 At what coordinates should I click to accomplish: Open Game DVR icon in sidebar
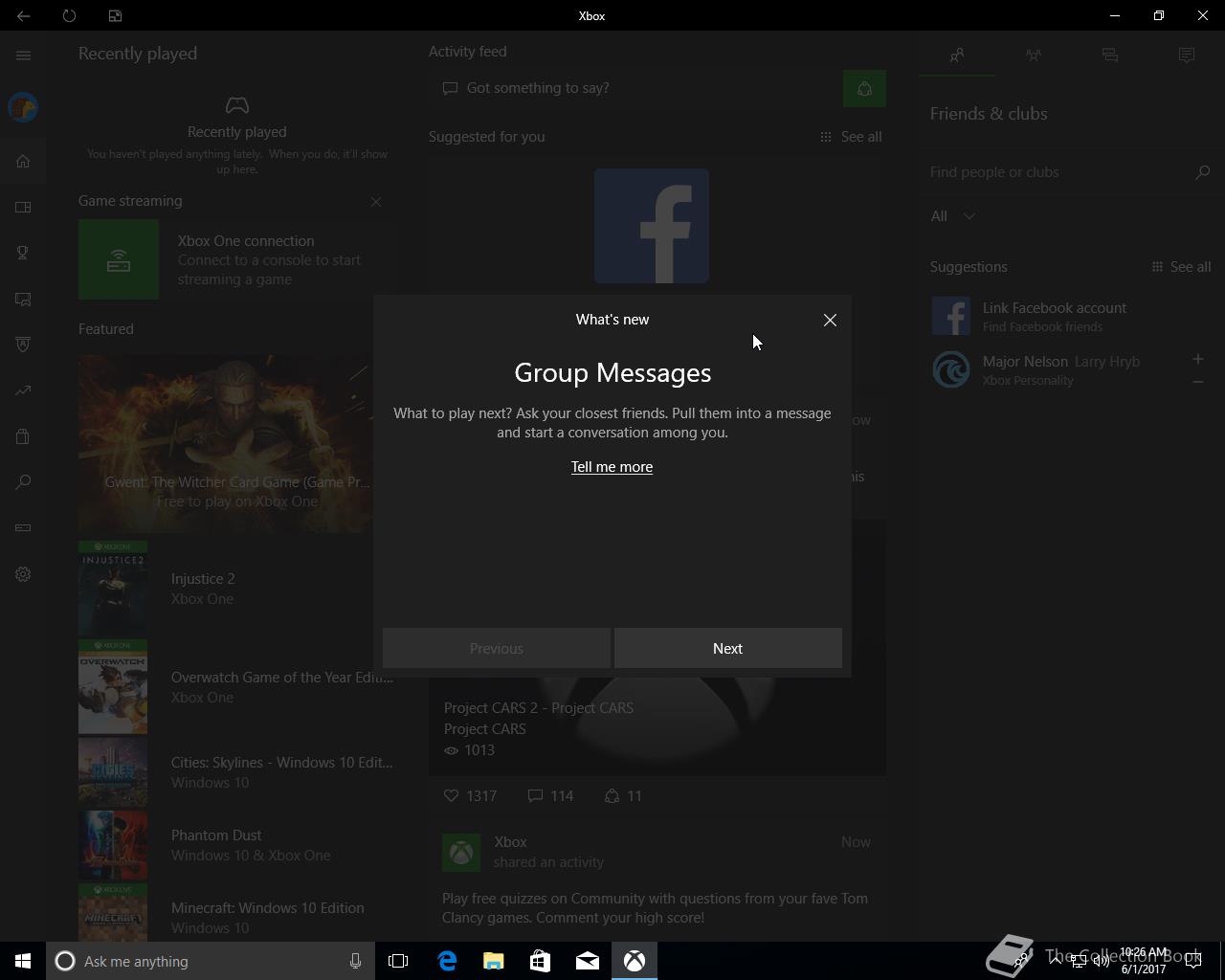pyautogui.click(x=23, y=299)
